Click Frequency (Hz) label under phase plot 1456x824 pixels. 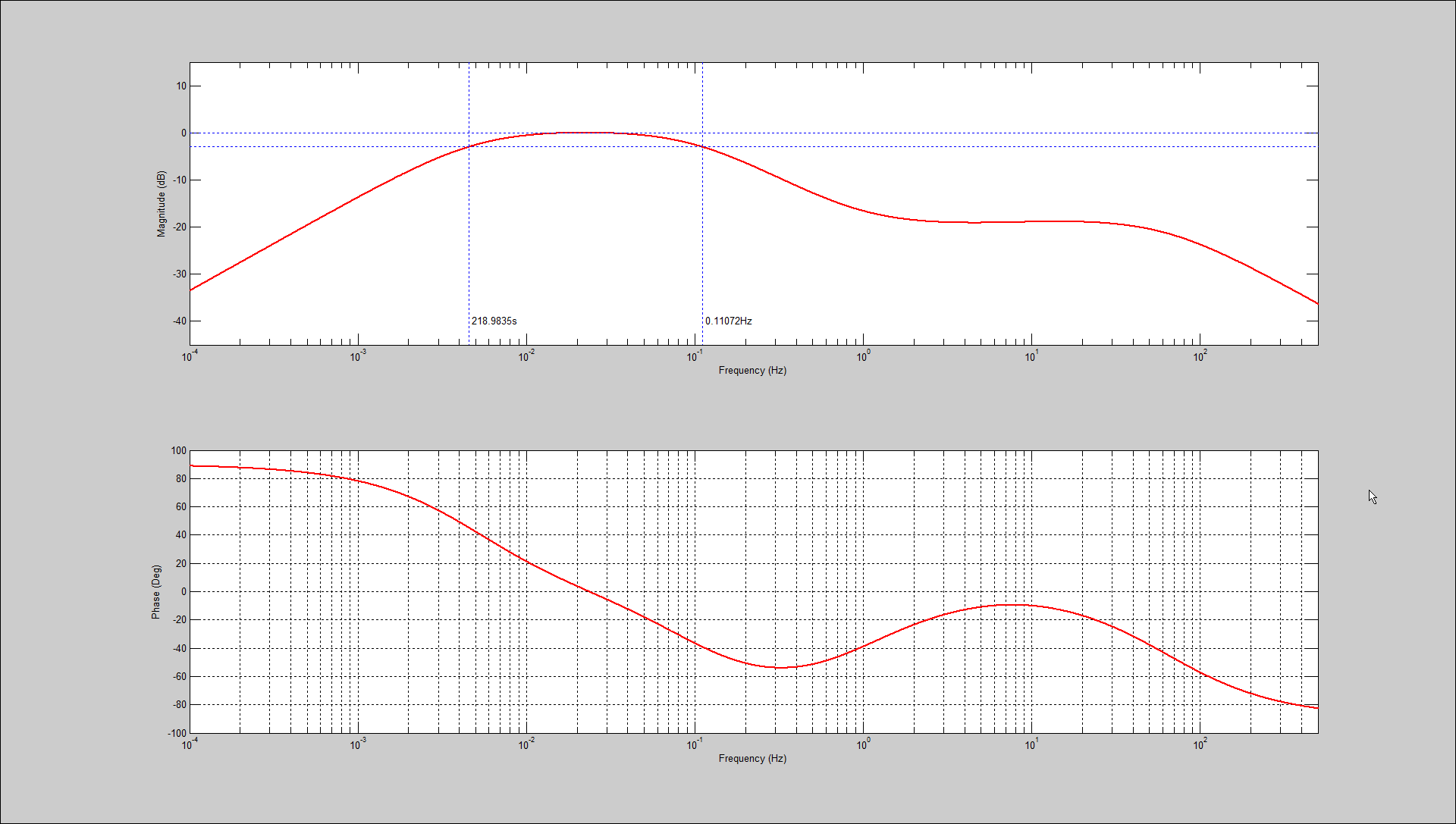click(752, 759)
